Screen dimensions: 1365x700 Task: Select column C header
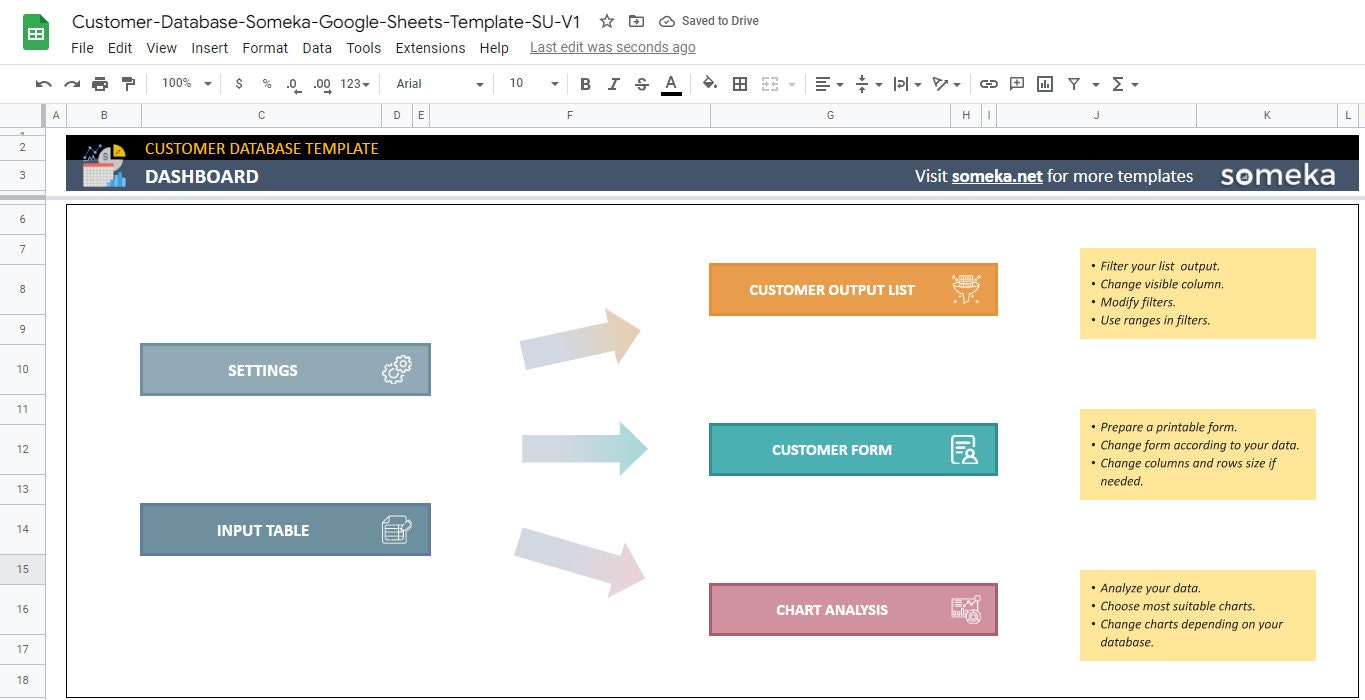pos(261,116)
